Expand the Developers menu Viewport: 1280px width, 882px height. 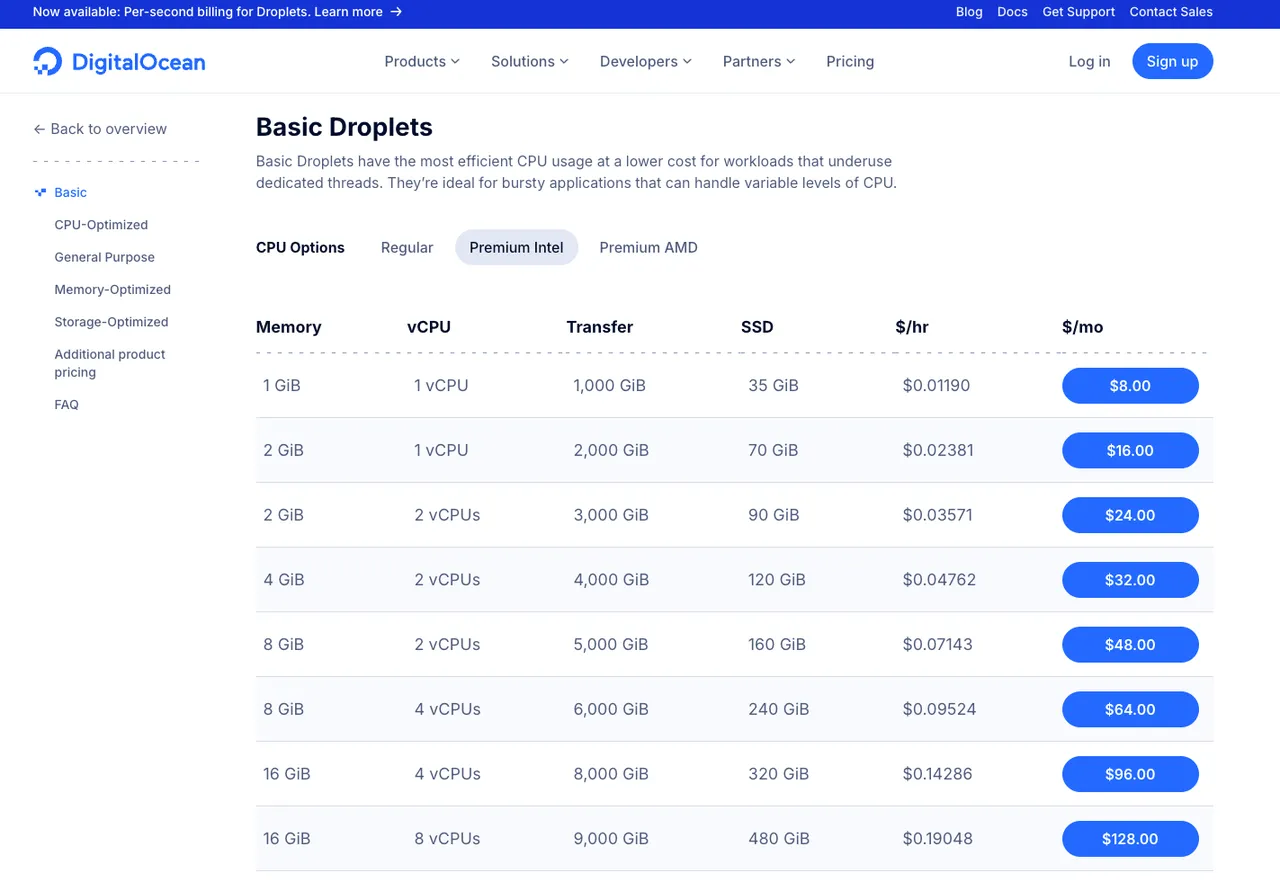pyautogui.click(x=645, y=61)
